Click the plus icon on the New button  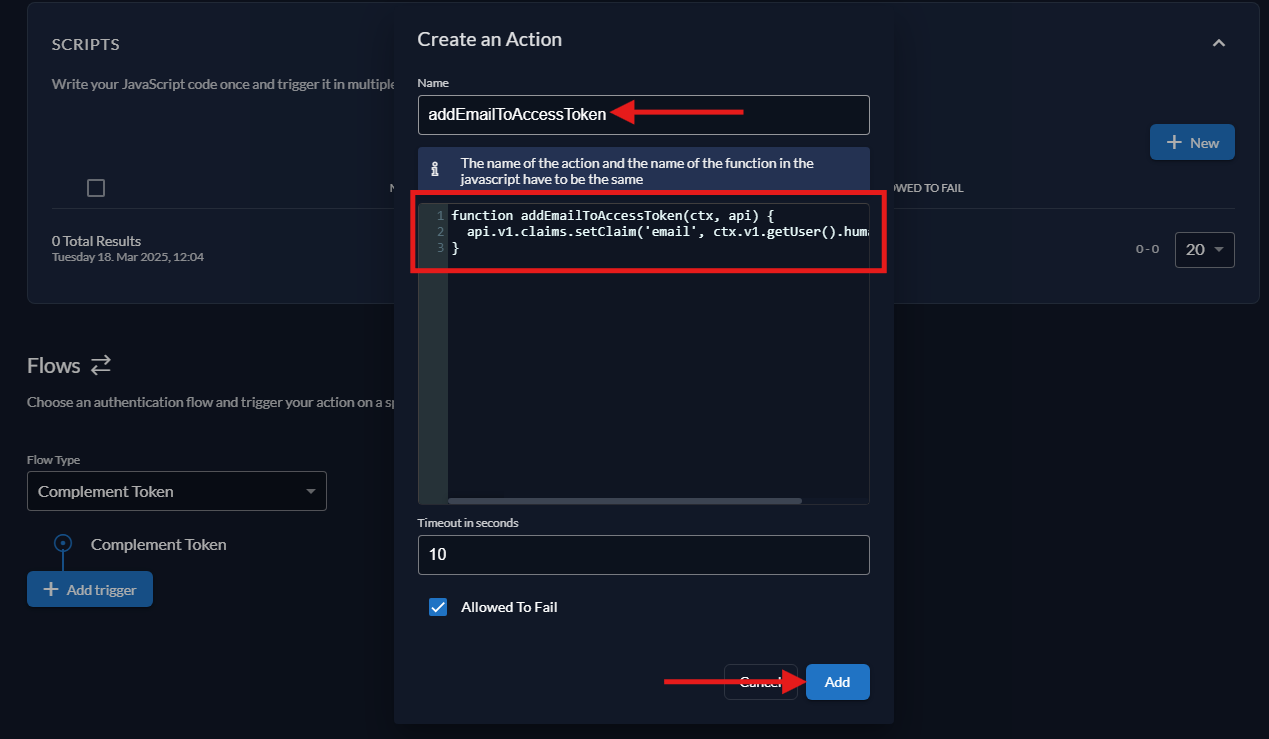[x=1176, y=142]
